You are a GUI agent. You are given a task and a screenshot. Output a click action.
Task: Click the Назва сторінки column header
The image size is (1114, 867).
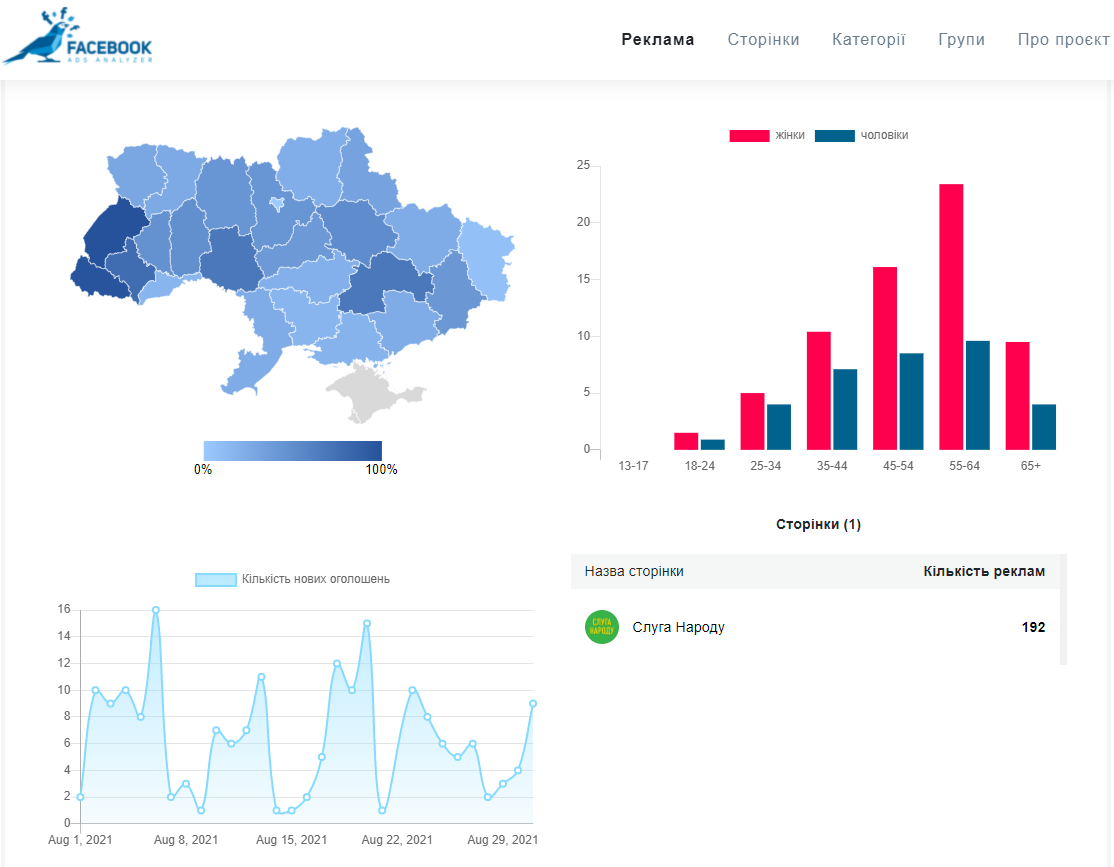(634, 572)
